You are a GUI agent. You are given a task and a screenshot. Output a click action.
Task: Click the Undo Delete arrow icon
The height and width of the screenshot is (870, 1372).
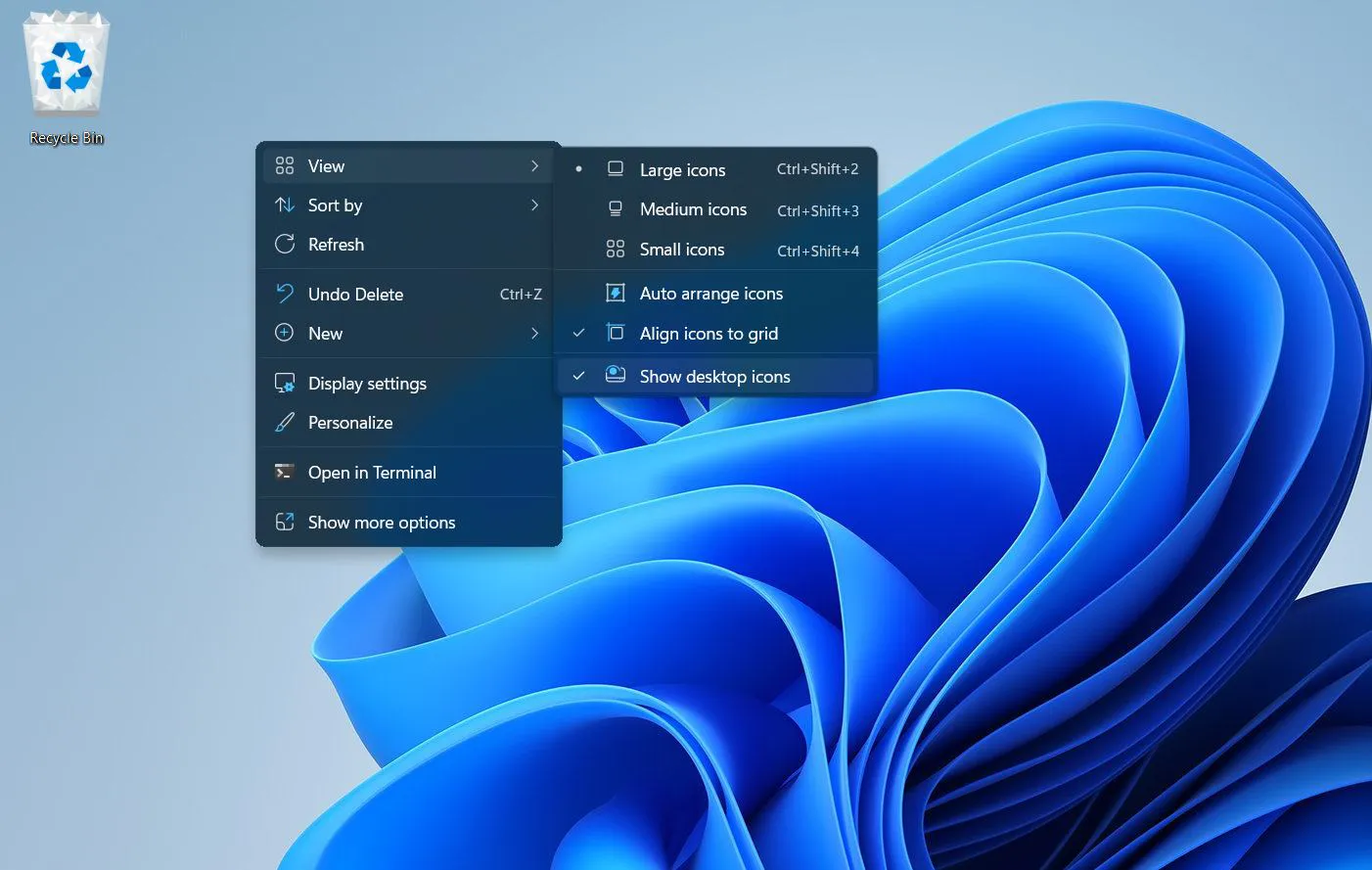coord(284,294)
